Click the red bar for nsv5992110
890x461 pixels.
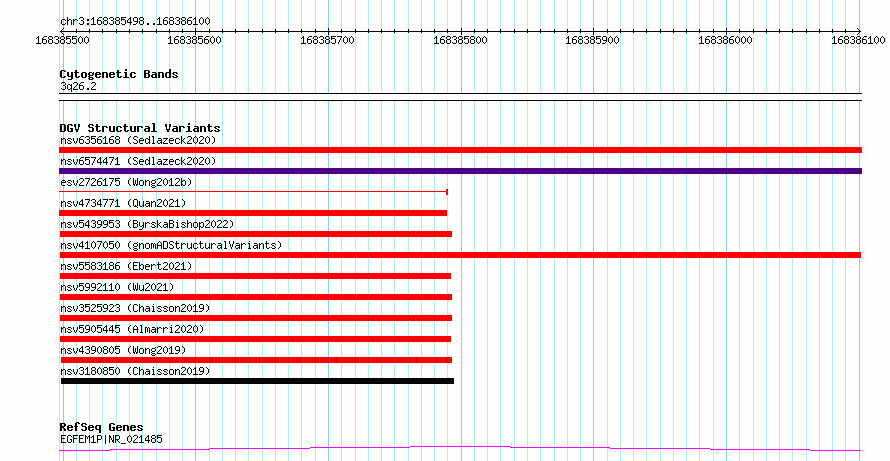256,297
